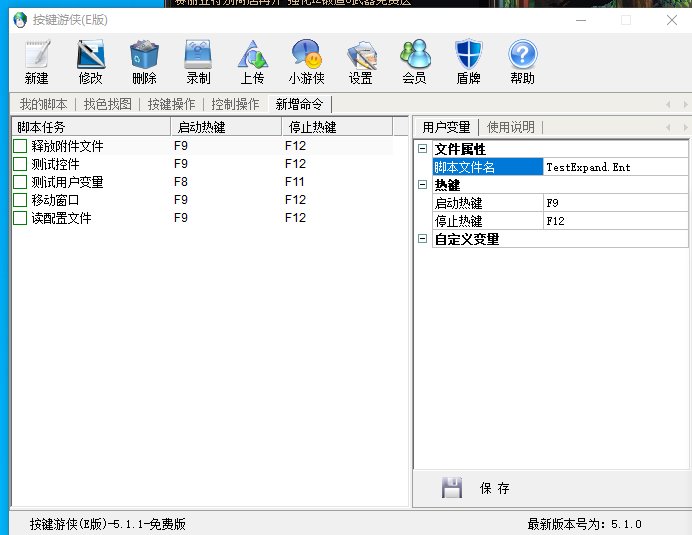Click the 启动热键 value field F9
The image size is (692, 535).
coord(615,203)
